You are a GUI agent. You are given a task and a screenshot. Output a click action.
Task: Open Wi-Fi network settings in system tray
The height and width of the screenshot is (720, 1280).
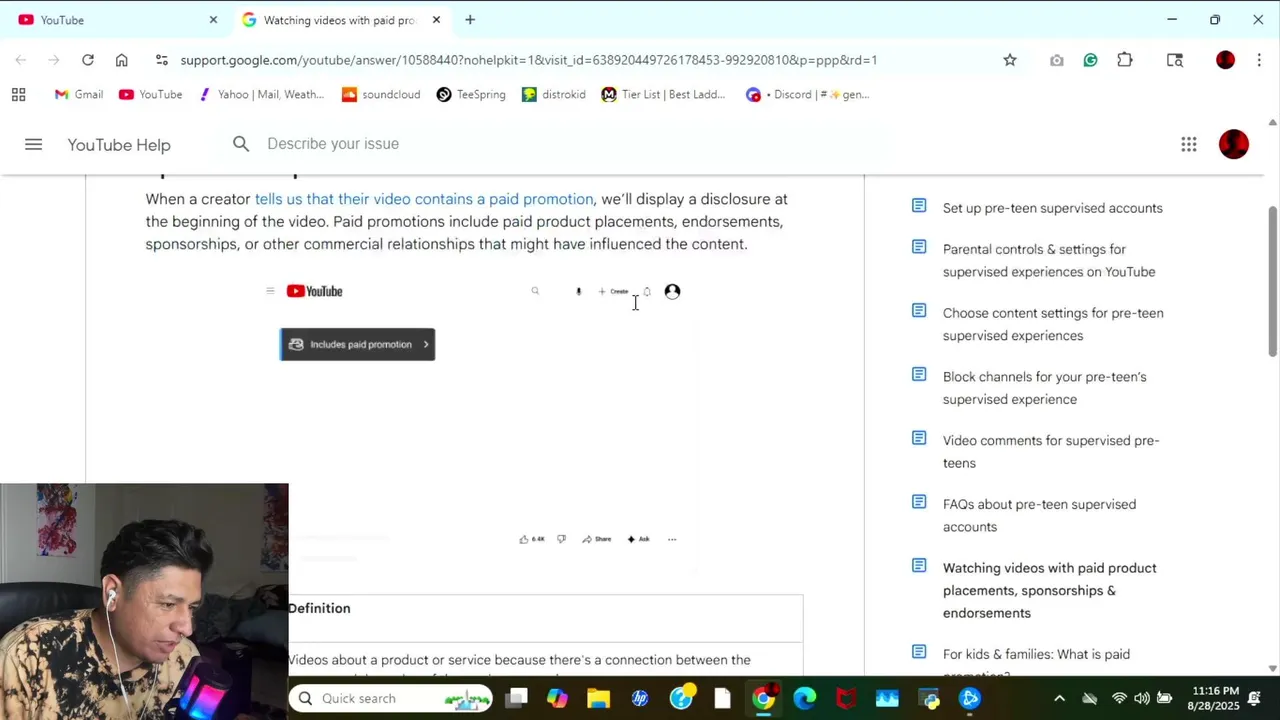coord(1119,698)
